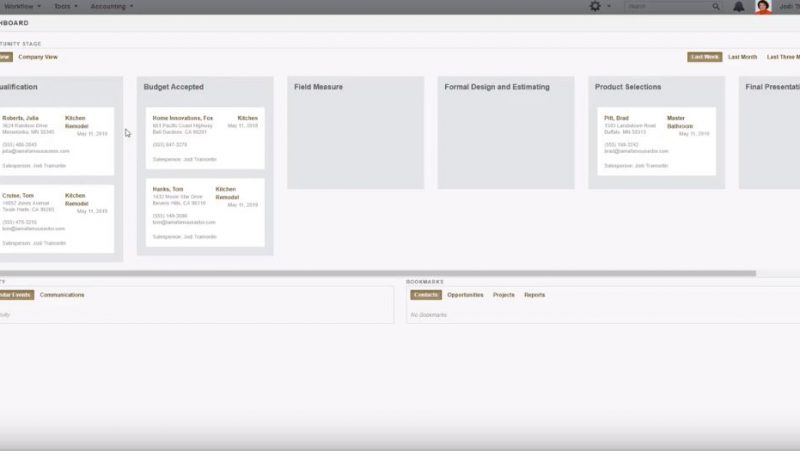
Task: Open the settings gear icon
Action: coord(595,6)
